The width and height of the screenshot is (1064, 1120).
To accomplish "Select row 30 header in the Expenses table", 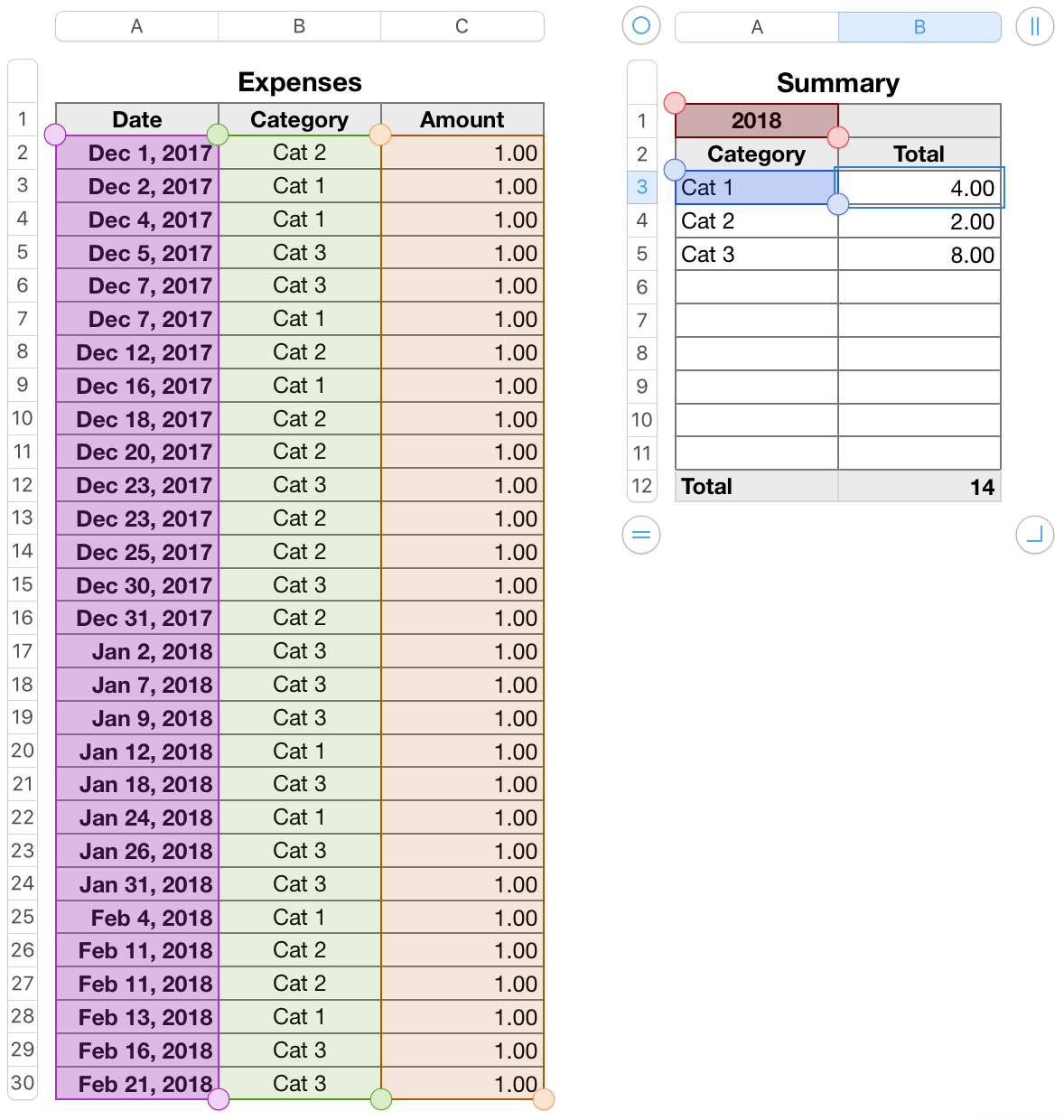I will pyautogui.click(x=22, y=1083).
